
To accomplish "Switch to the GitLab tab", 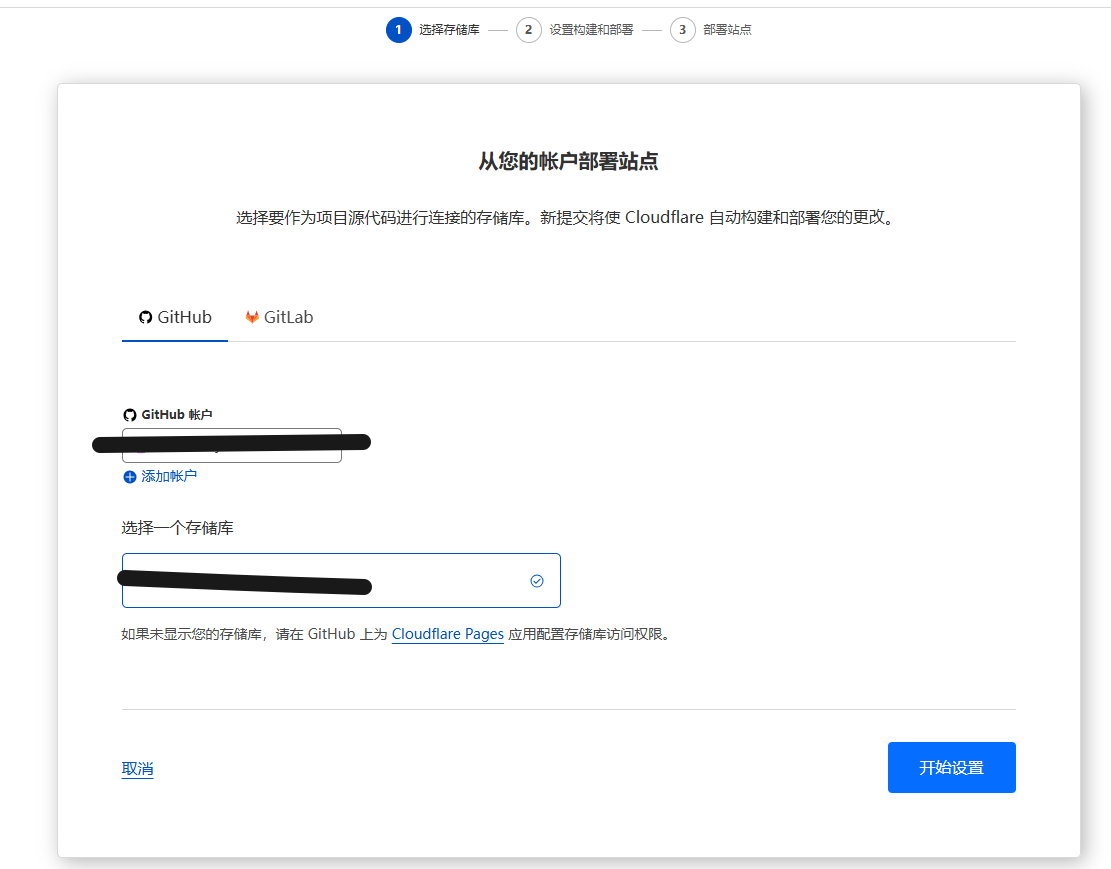I will point(279,317).
